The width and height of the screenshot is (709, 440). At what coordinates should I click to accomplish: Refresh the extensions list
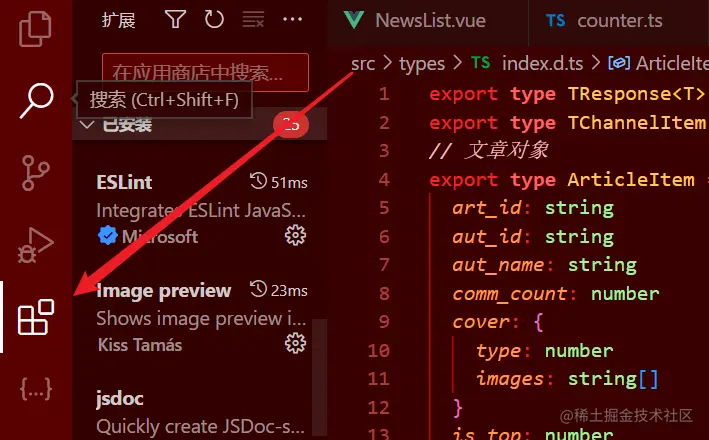[214, 19]
